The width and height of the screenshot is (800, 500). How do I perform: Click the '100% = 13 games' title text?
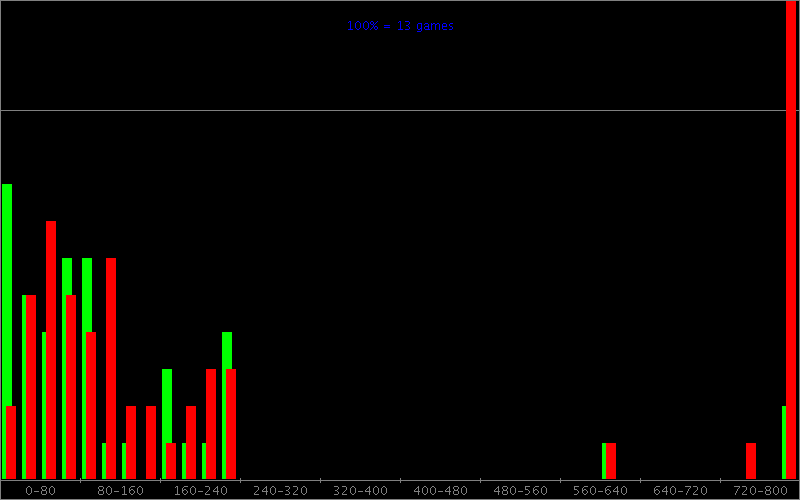400,26
